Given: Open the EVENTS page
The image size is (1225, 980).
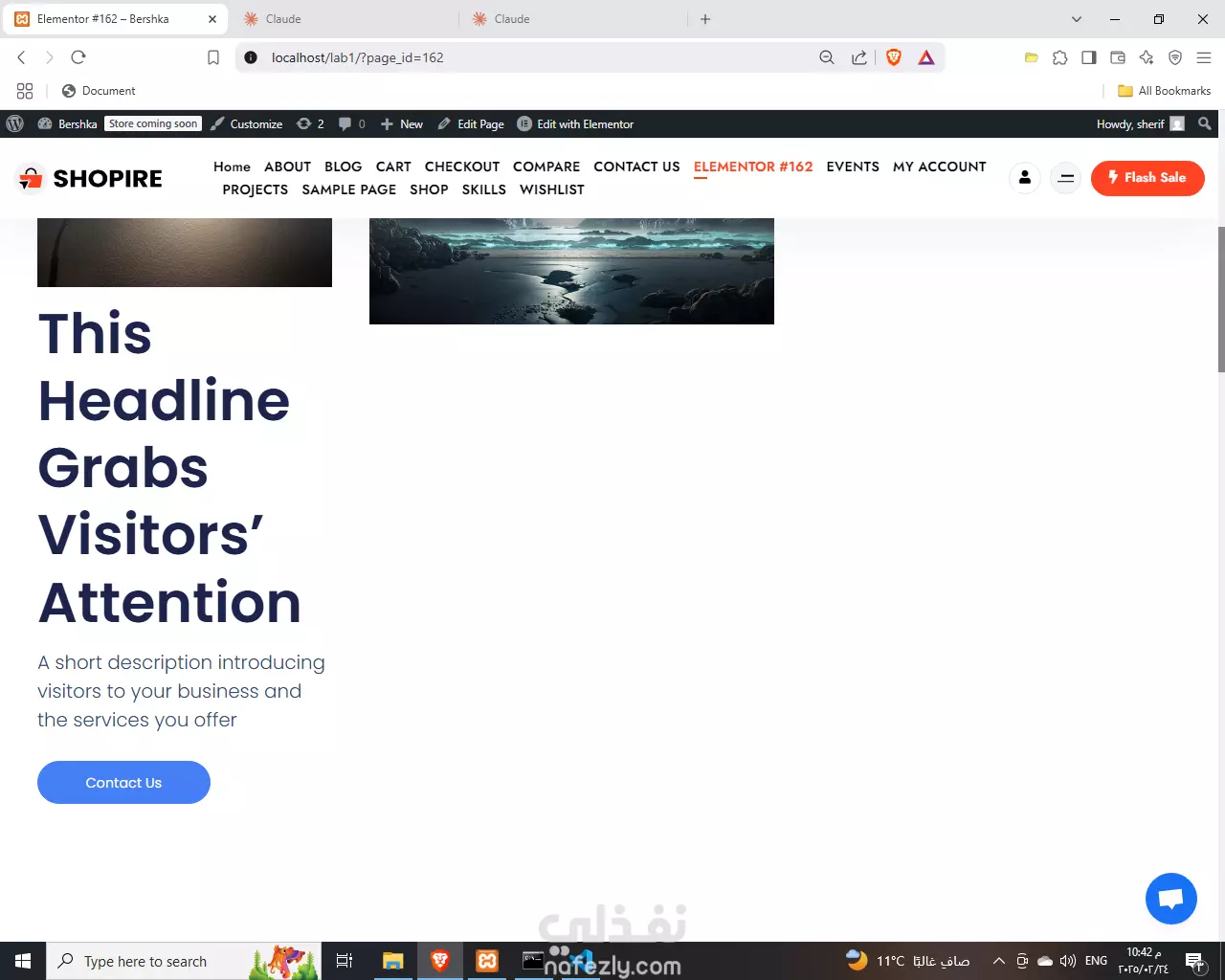Looking at the screenshot, I should [853, 167].
